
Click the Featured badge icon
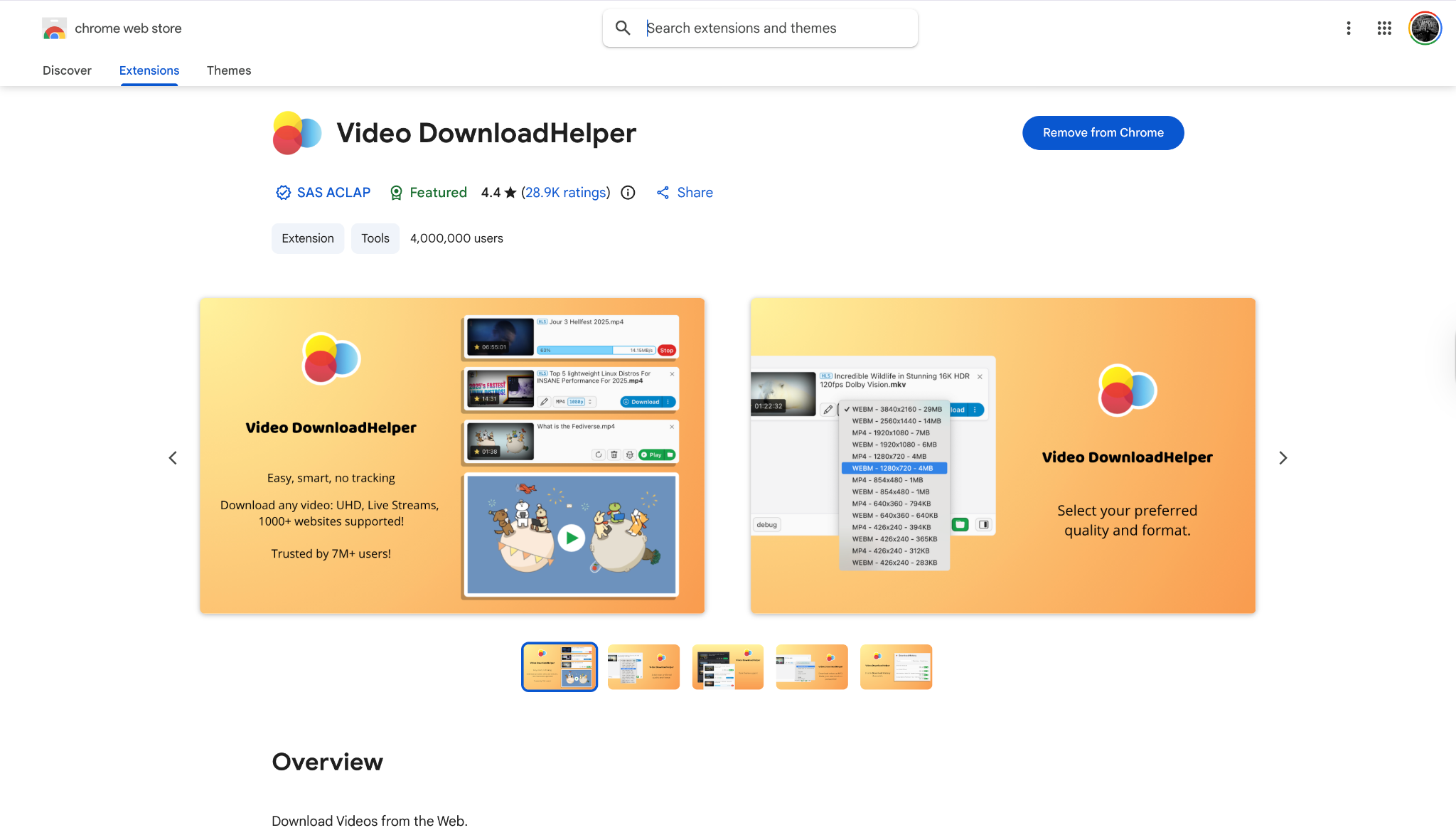point(396,192)
